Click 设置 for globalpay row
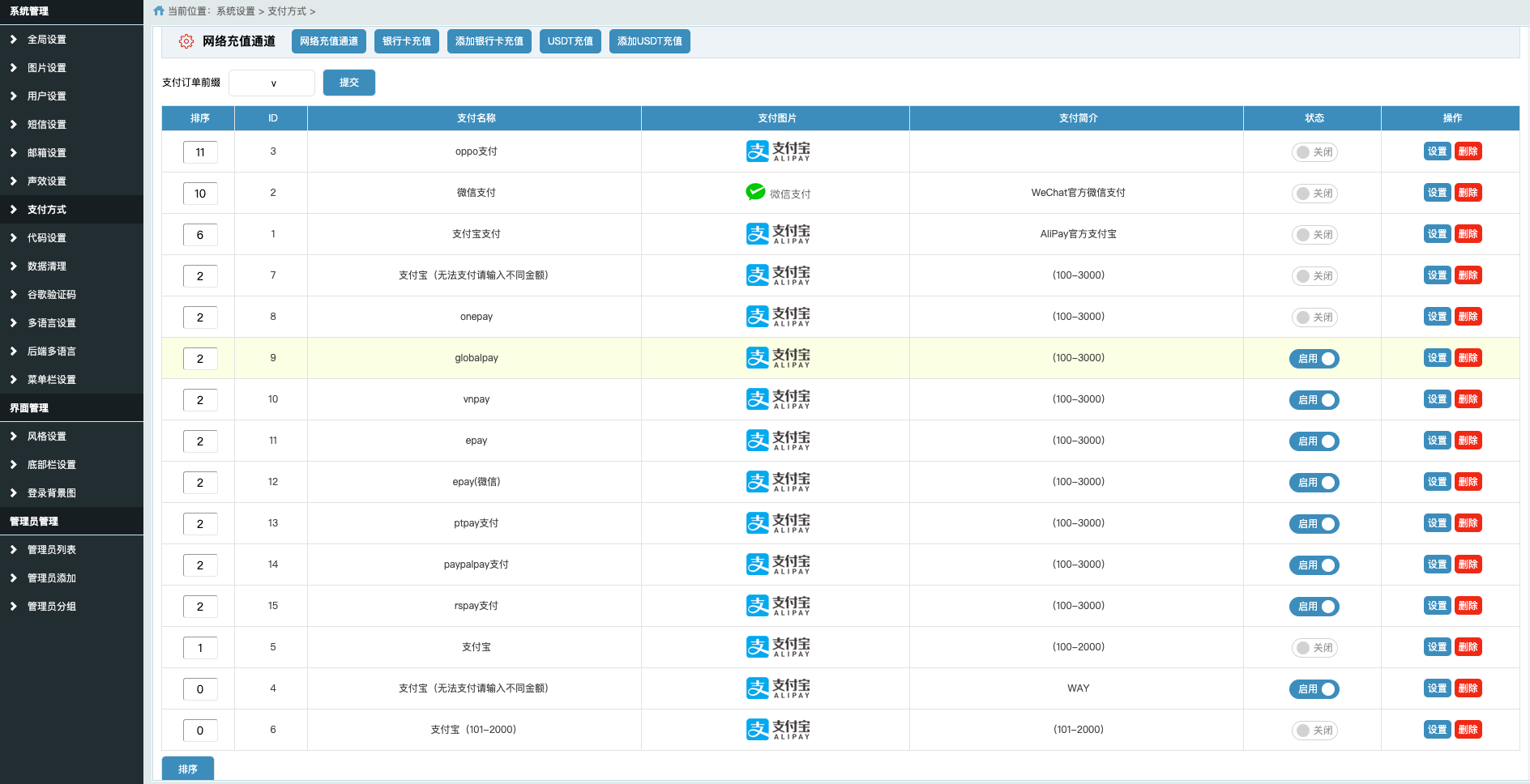The image size is (1530, 784). coord(1438,358)
